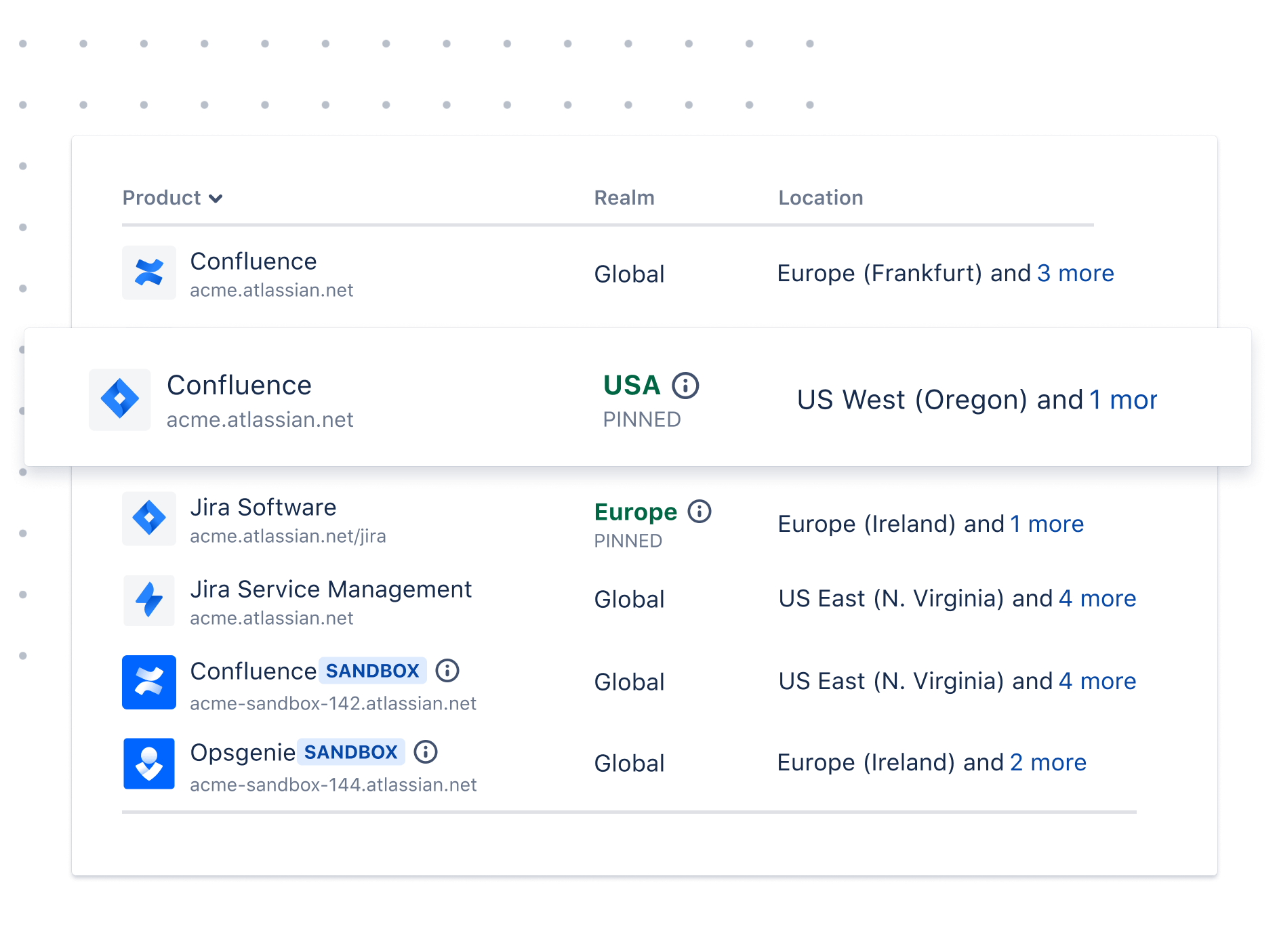The width and height of the screenshot is (1277, 952).
Task: Click the info icon next to Opsgenie SANDBOX badge
Action: point(426,751)
